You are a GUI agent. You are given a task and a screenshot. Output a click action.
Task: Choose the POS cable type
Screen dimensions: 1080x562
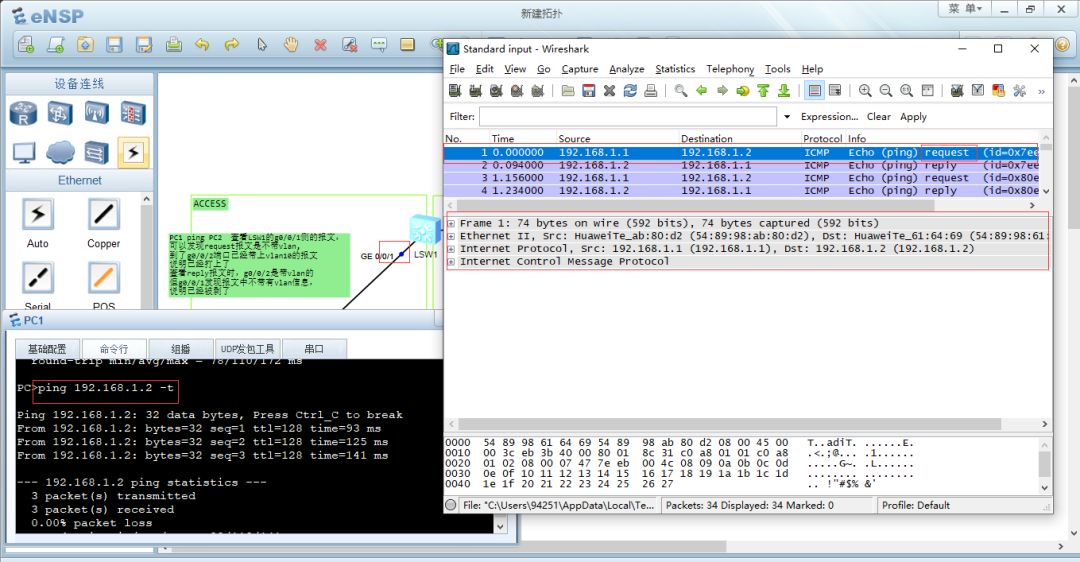pos(104,278)
